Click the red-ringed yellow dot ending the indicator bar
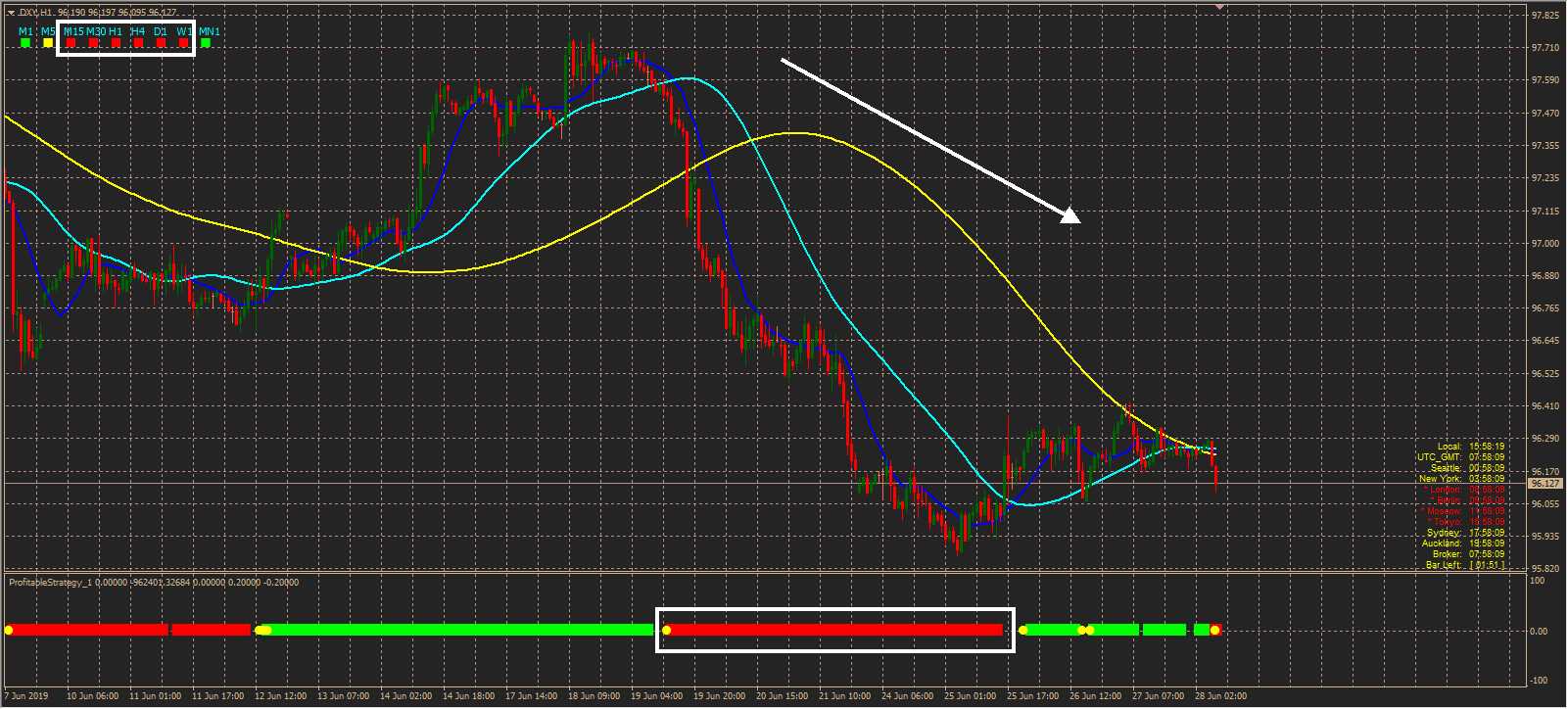Screen dimensions: 1568x709 (1214, 630)
